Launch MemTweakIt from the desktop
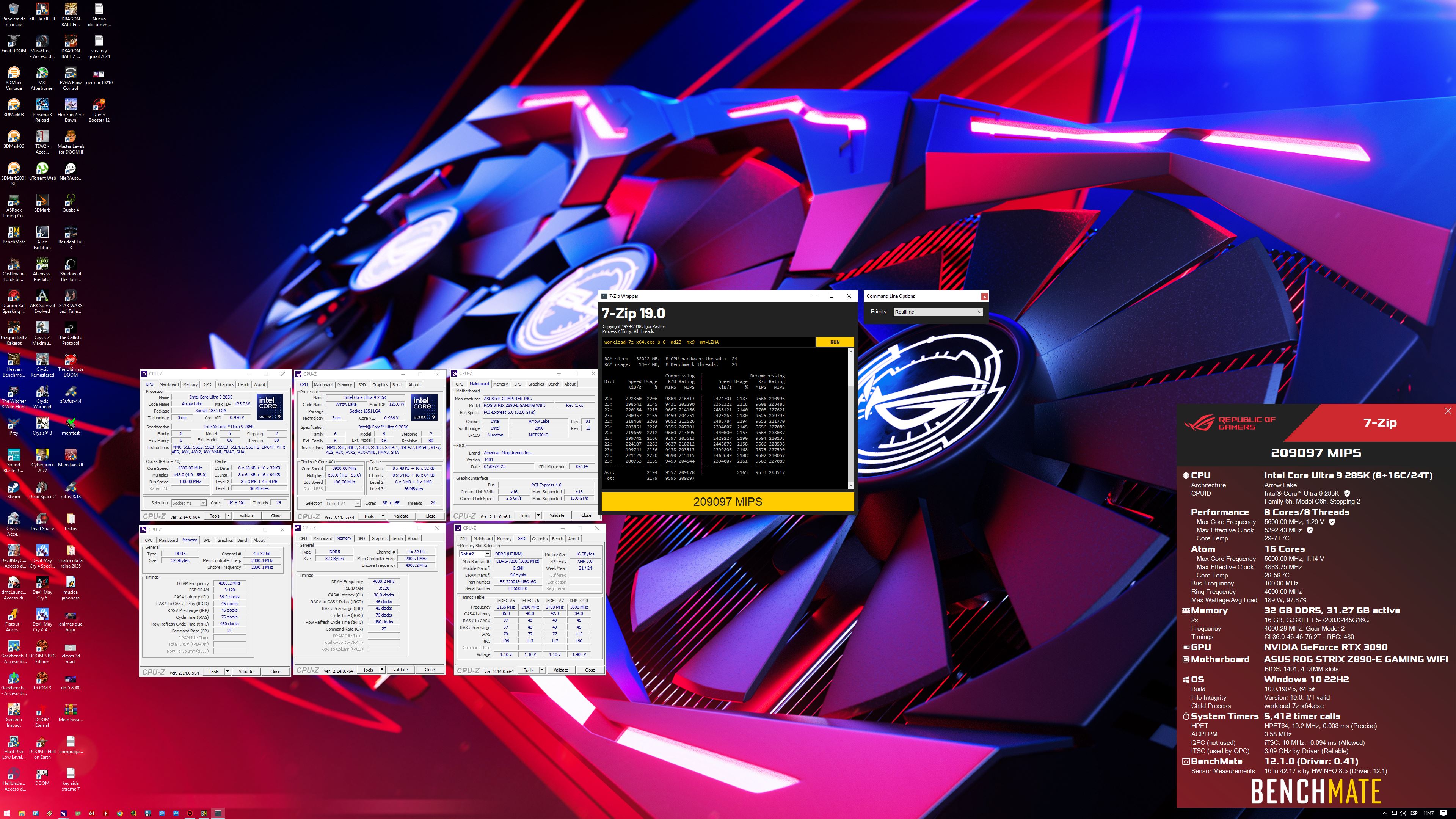The width and height of the screenshot is (1456, 819). click(70, 458)
